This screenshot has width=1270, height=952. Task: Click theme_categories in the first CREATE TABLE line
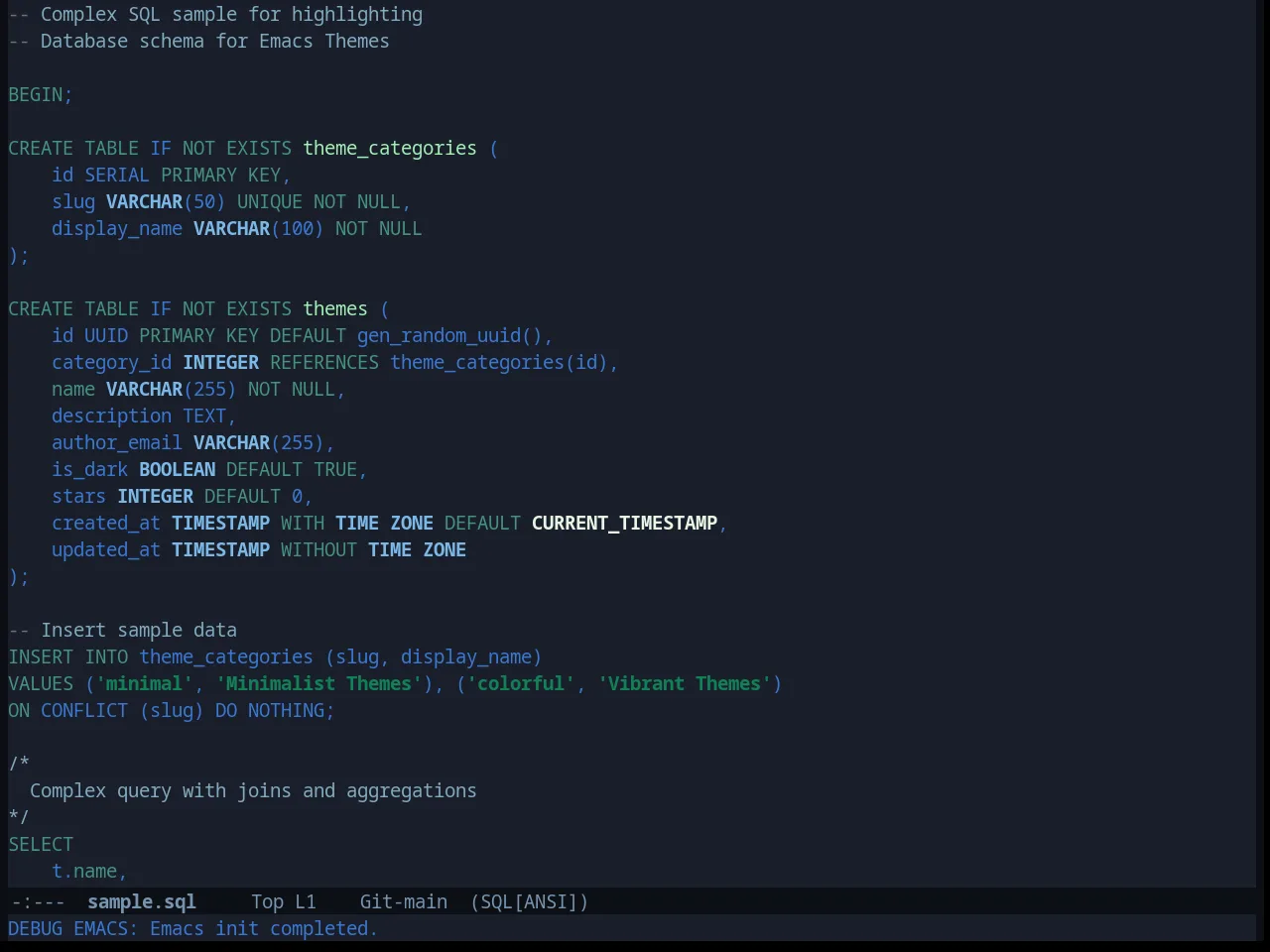[390, 148]
